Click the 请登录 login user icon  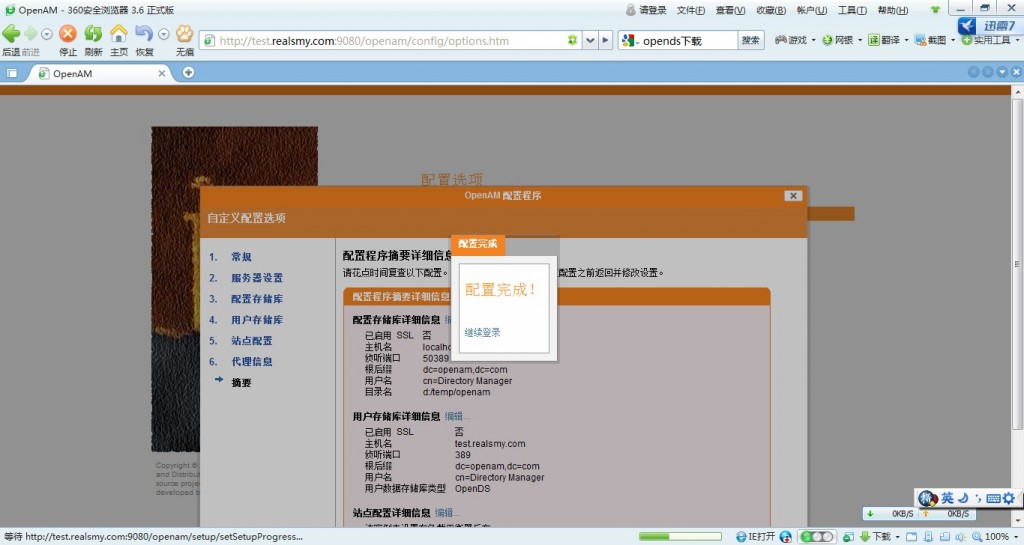[x=630, y=10]
